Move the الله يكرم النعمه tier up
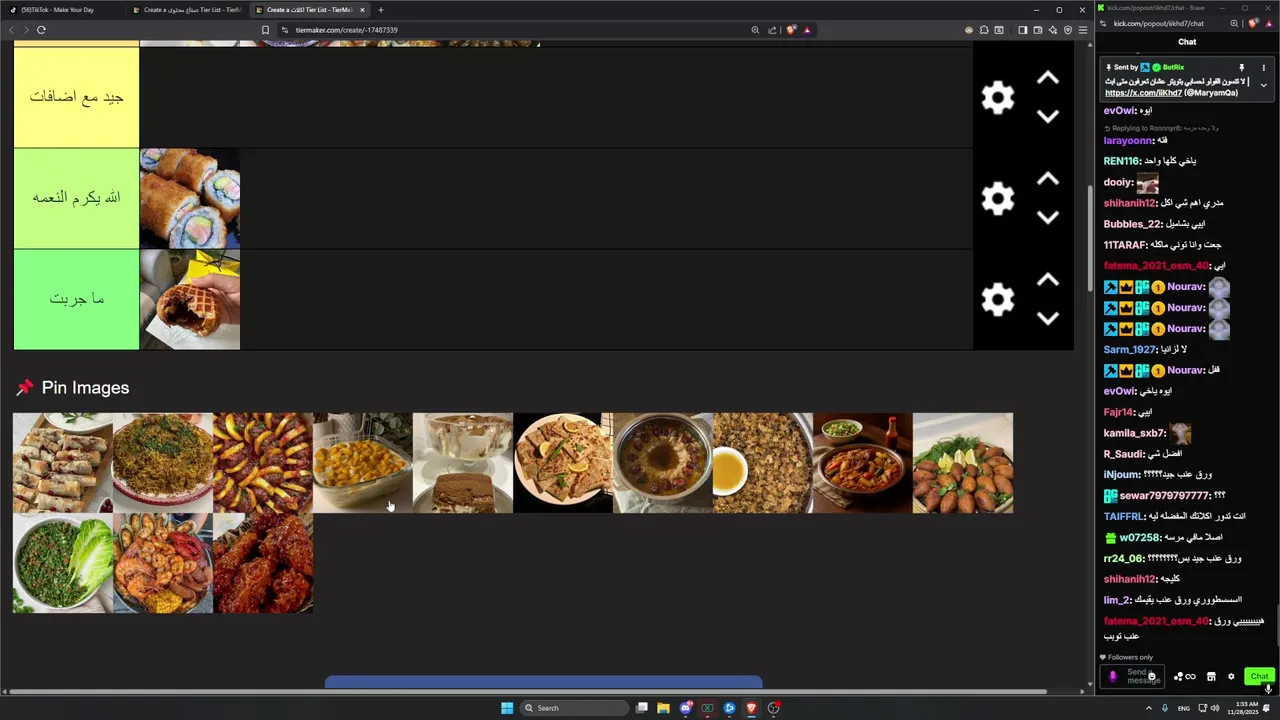This screenshot has height=720, width=1280. coord(1047,179)
